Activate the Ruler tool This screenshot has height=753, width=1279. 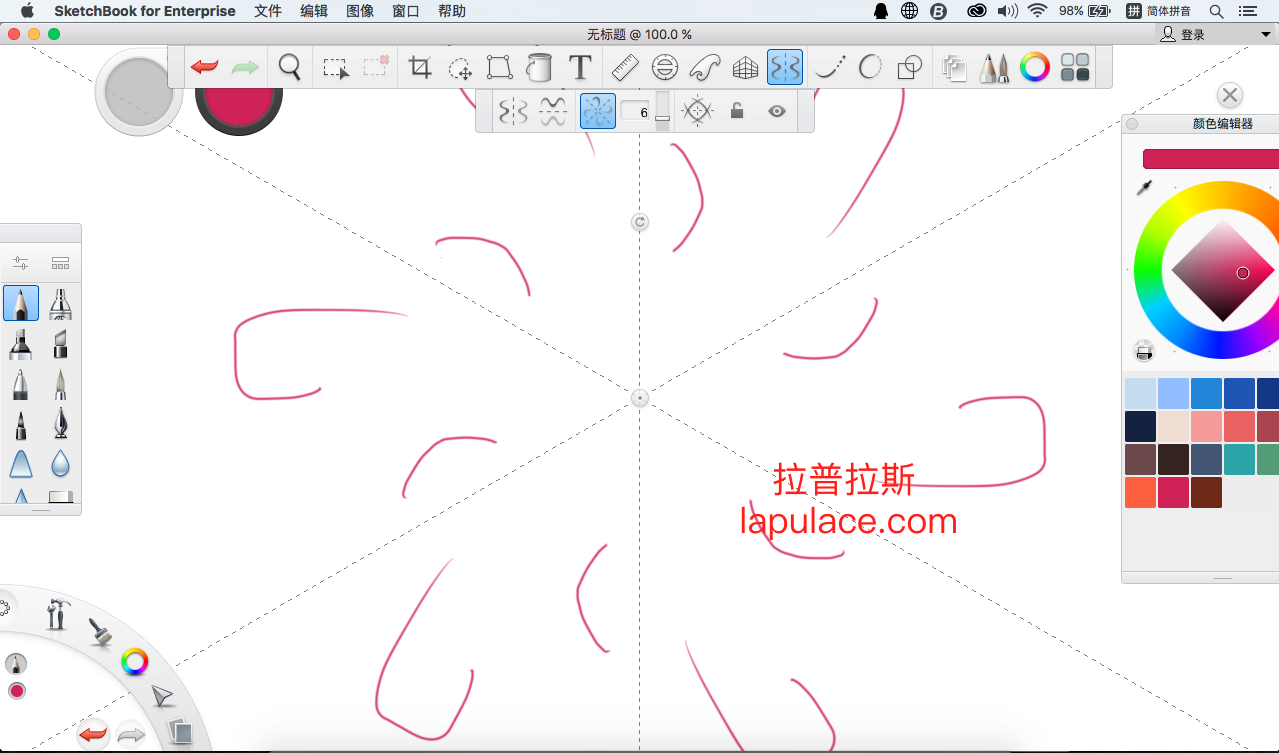pos(625,68)
